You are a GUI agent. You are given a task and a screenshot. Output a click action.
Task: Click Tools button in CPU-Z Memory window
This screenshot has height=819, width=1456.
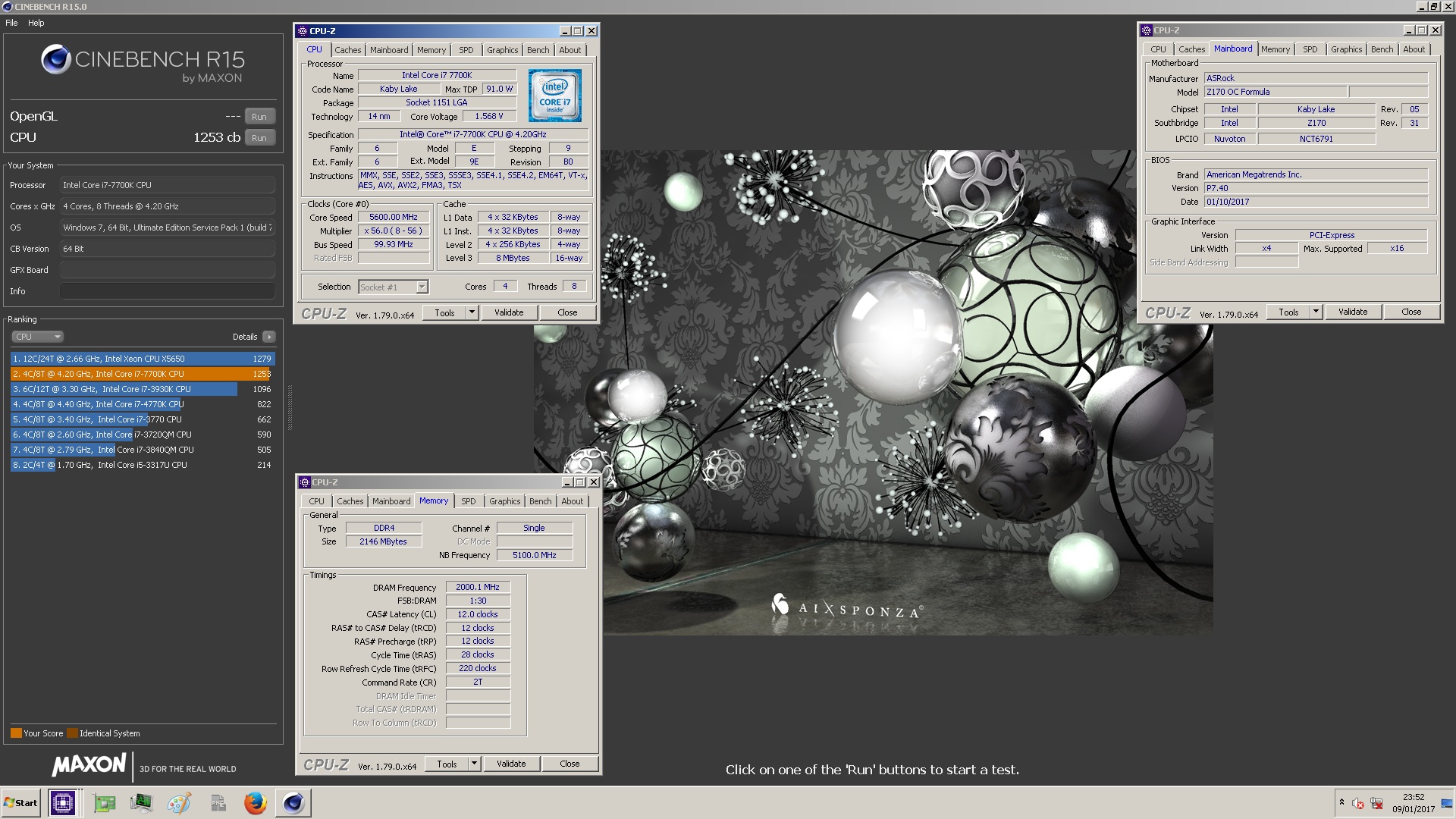pyautogui.click(x=447, y=764)
